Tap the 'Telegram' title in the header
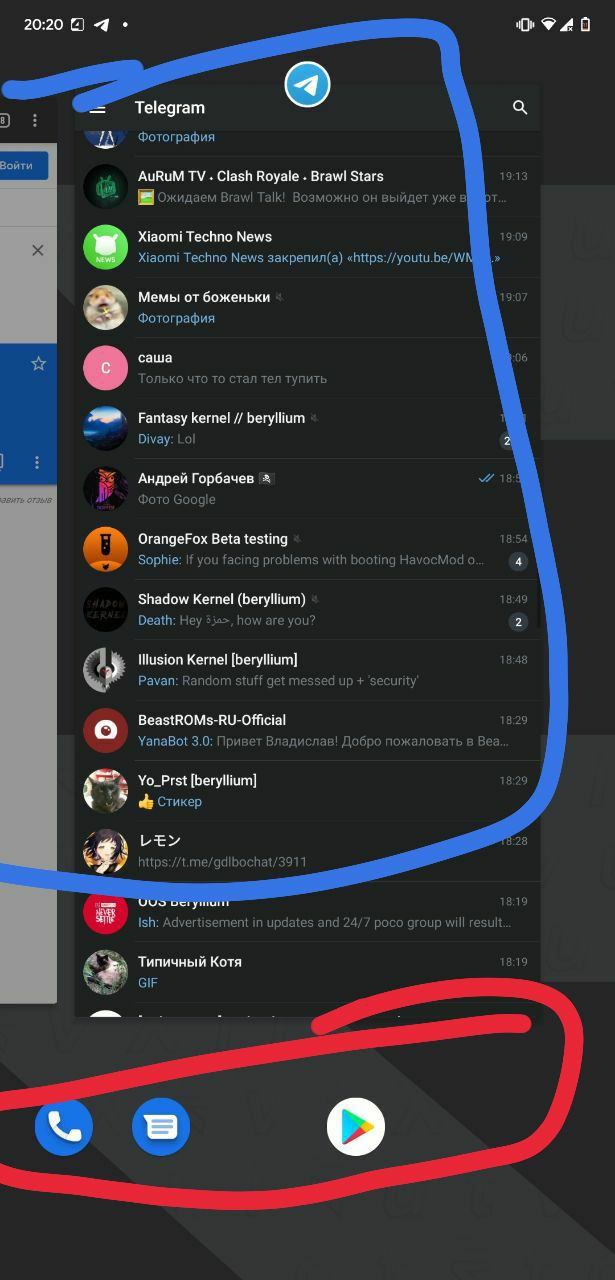The image size is (615, 1280). 170,108
